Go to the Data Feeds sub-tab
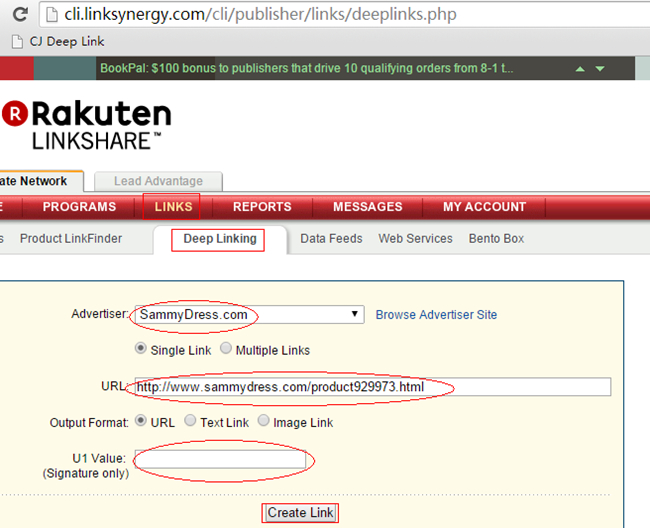The width and height of the screenshot is (650, 528). tap(331, 239)
